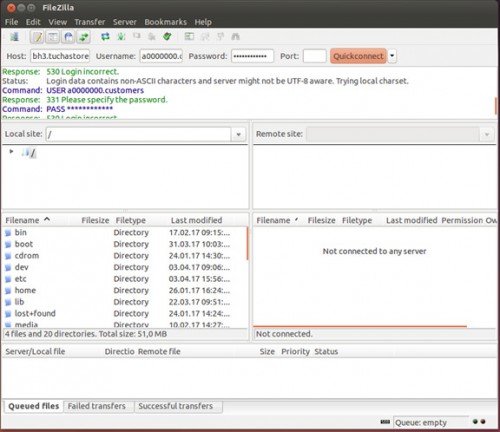The image size is (500, 432).
Task: Select the boot directory row
Action: (x=125, y=244)
